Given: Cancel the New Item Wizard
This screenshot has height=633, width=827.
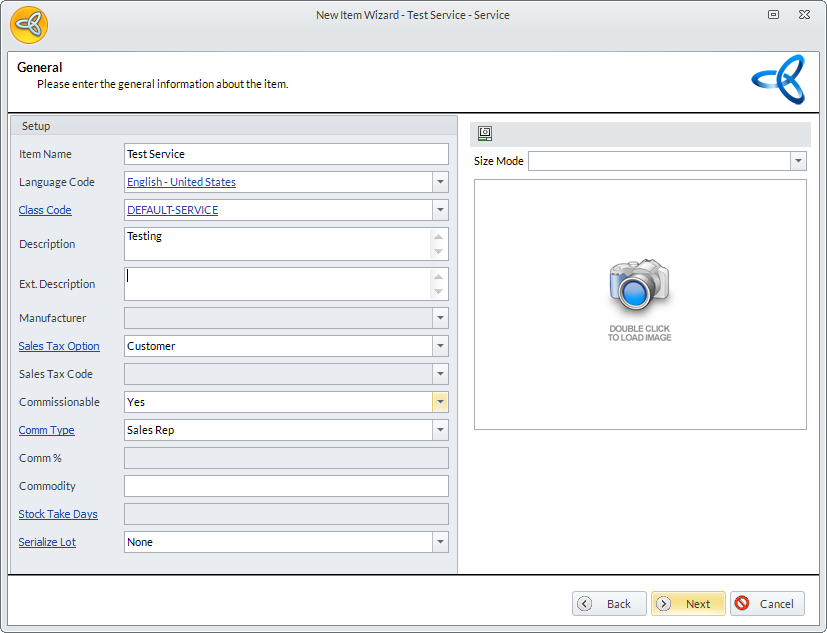Looking at the screenshot, I should (767, 604).
